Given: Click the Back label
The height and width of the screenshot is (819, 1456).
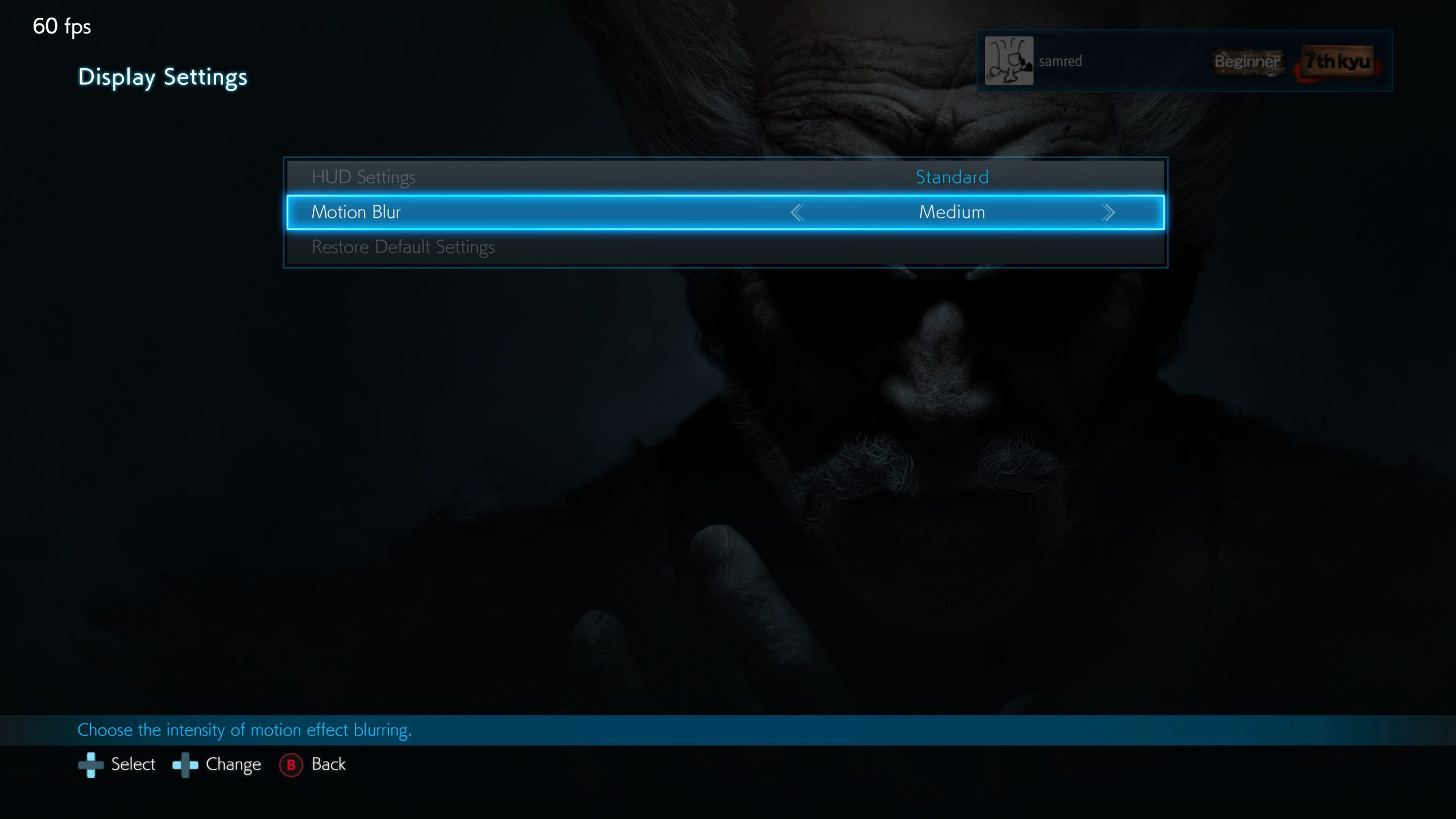Looking at the screenshot, I should [x=328, y=764].
